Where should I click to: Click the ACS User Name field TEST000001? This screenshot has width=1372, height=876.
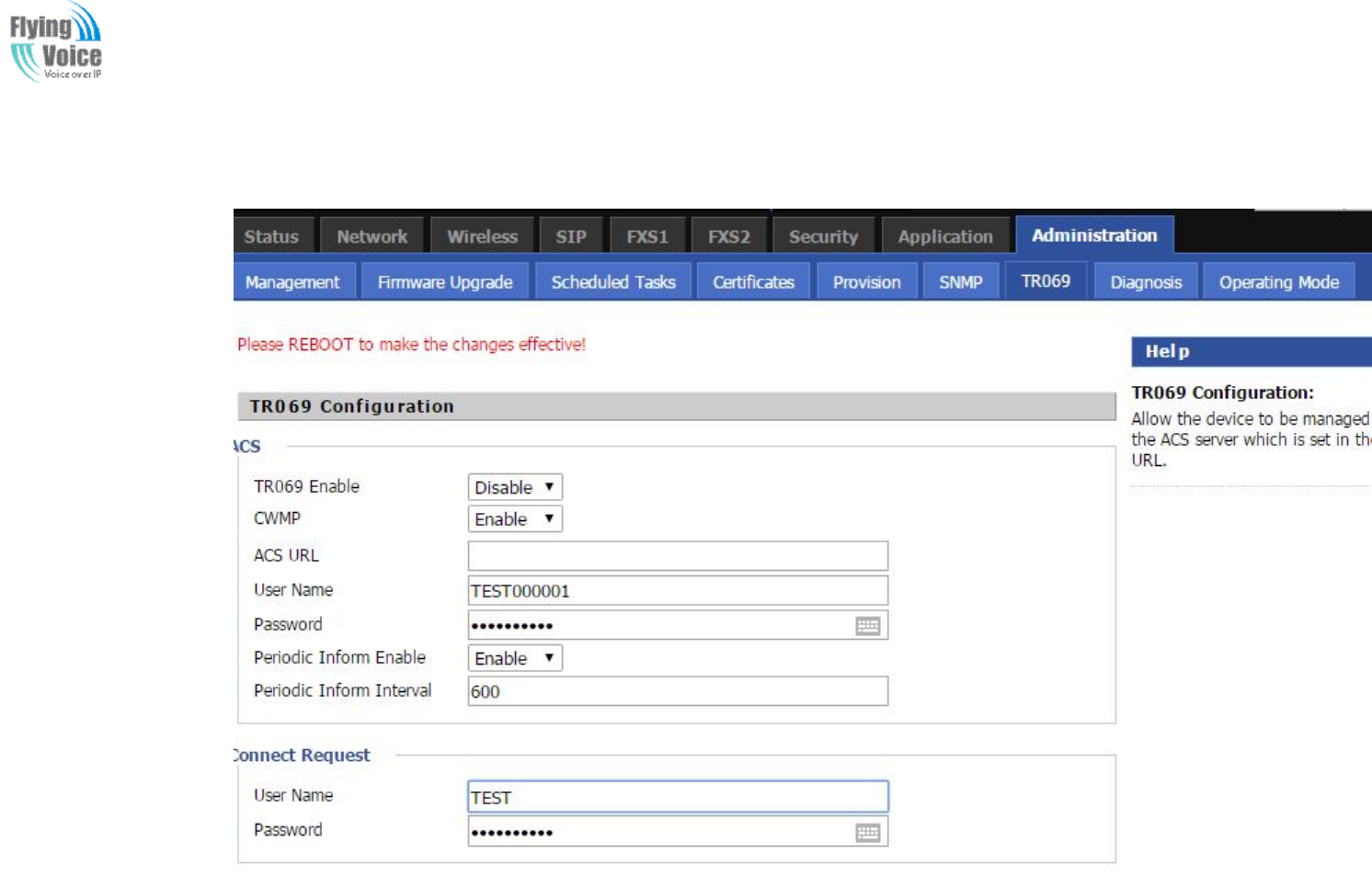point(678,591)
